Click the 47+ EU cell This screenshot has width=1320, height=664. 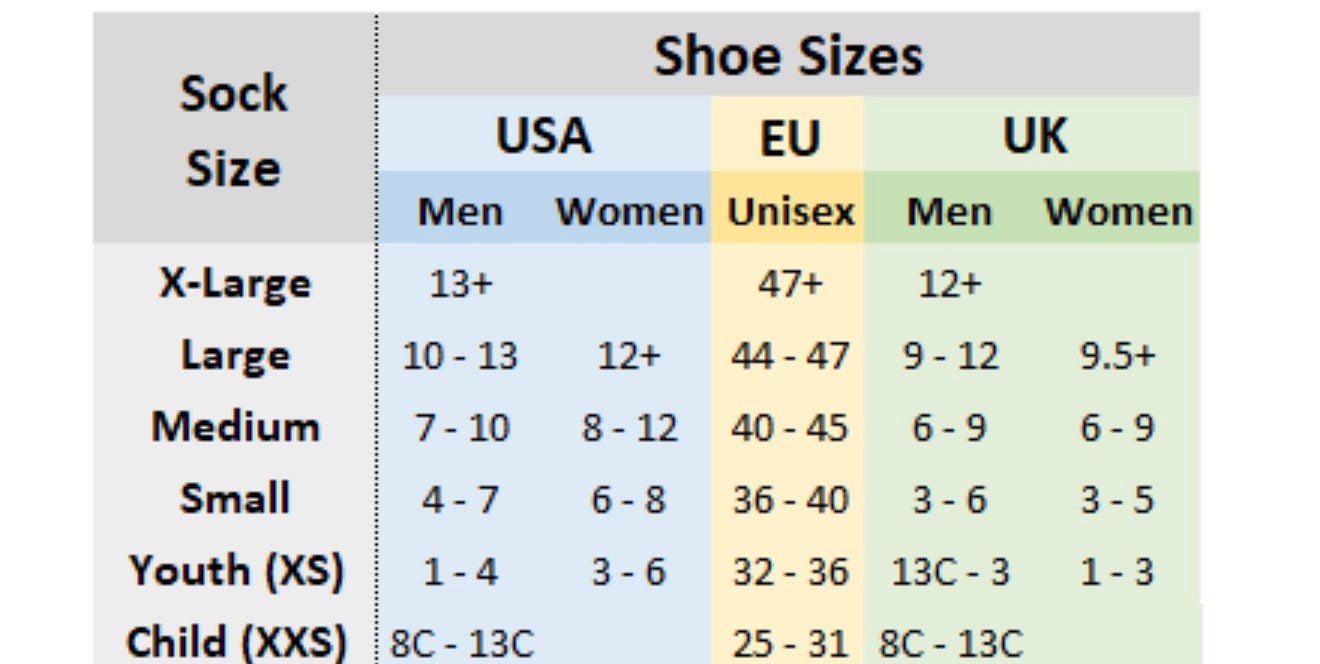pos(789,284)
